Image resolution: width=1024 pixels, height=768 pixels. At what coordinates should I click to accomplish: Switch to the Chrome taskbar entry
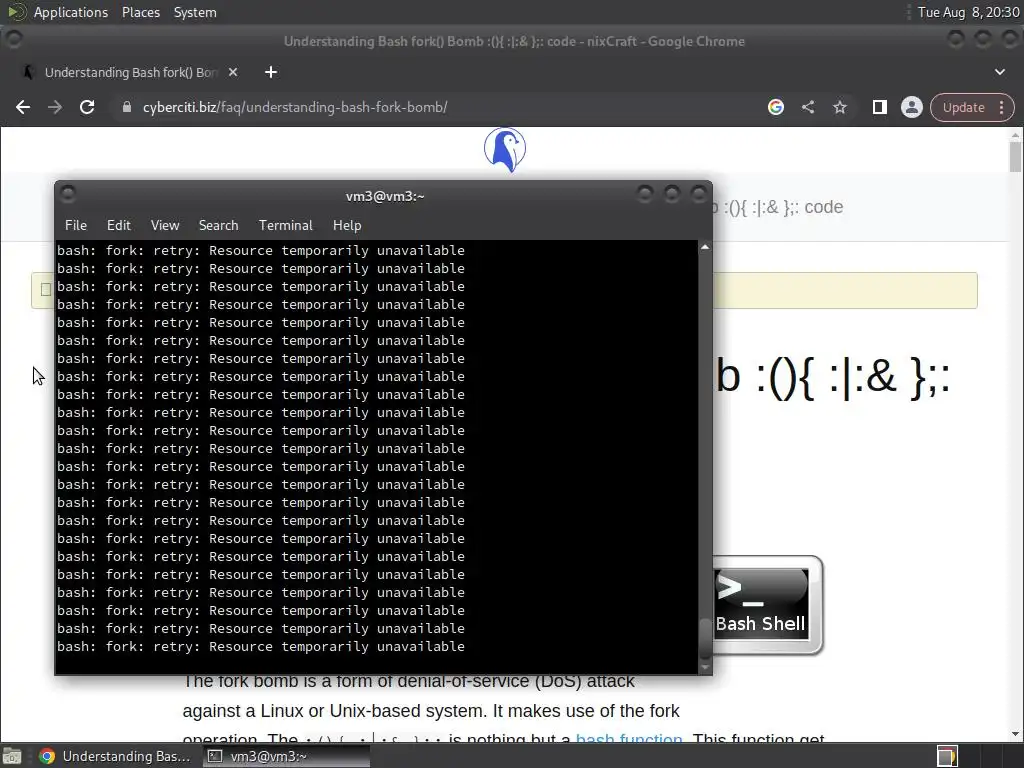coord(114,756)
